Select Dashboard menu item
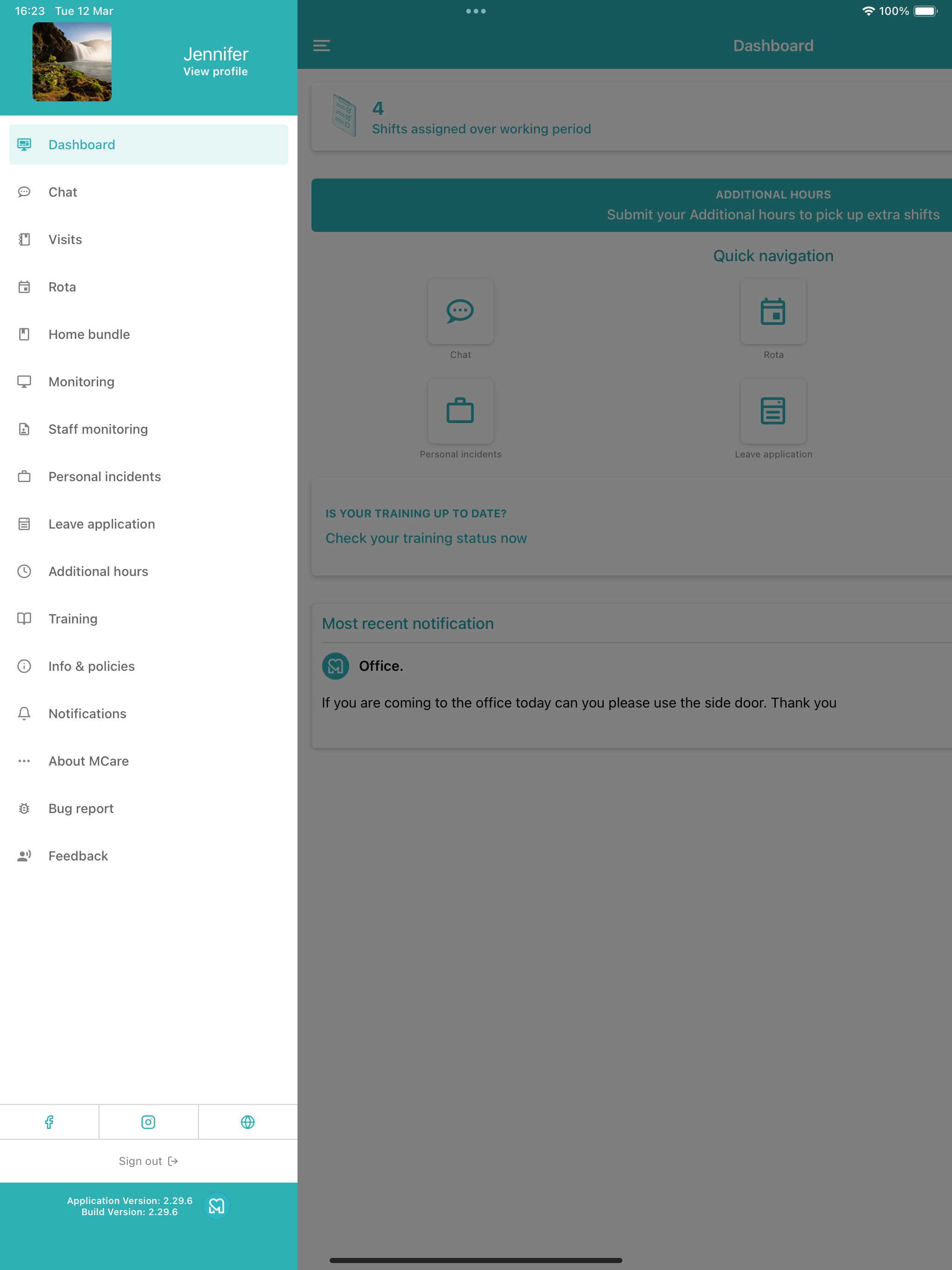Viewport: 952px width, 1270px height. coord(149,145)
